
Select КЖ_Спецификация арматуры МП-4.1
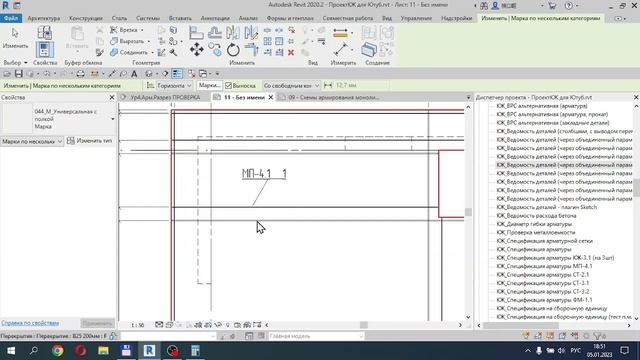544,266
